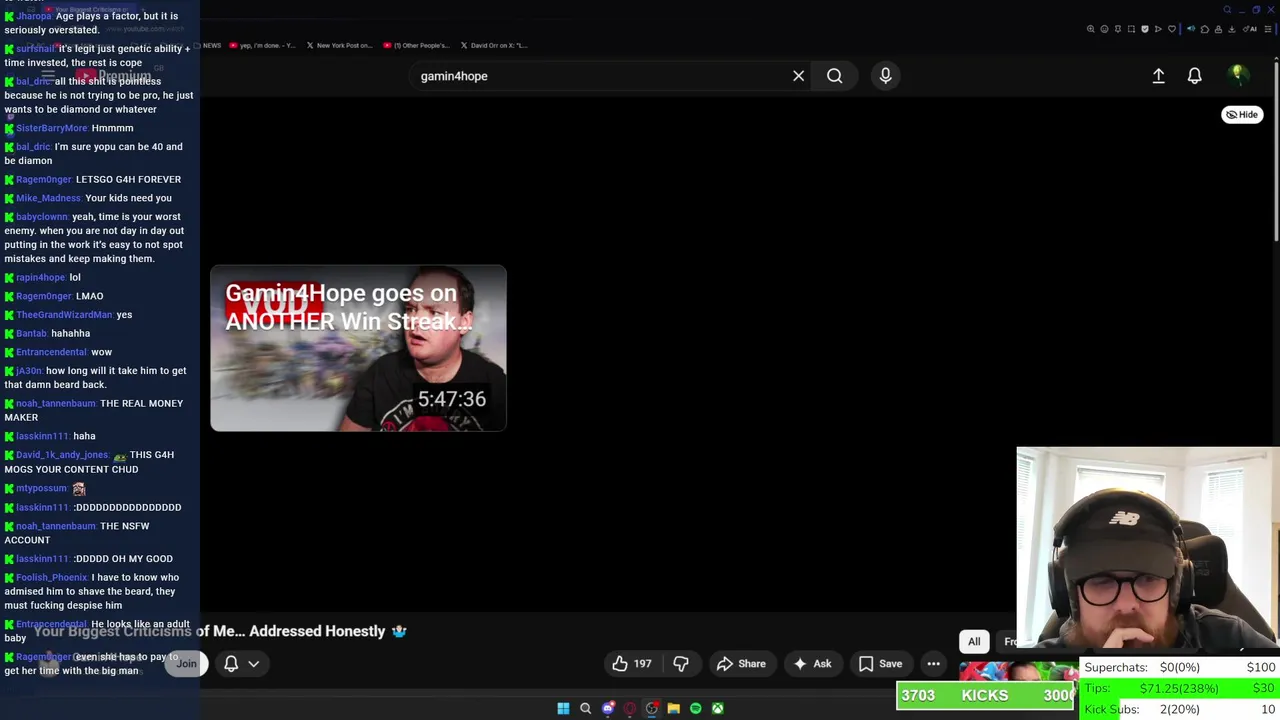The image size is (1280, 720).
Task: Dislike the video with thumbs down
Action: [x=681, y=663]
